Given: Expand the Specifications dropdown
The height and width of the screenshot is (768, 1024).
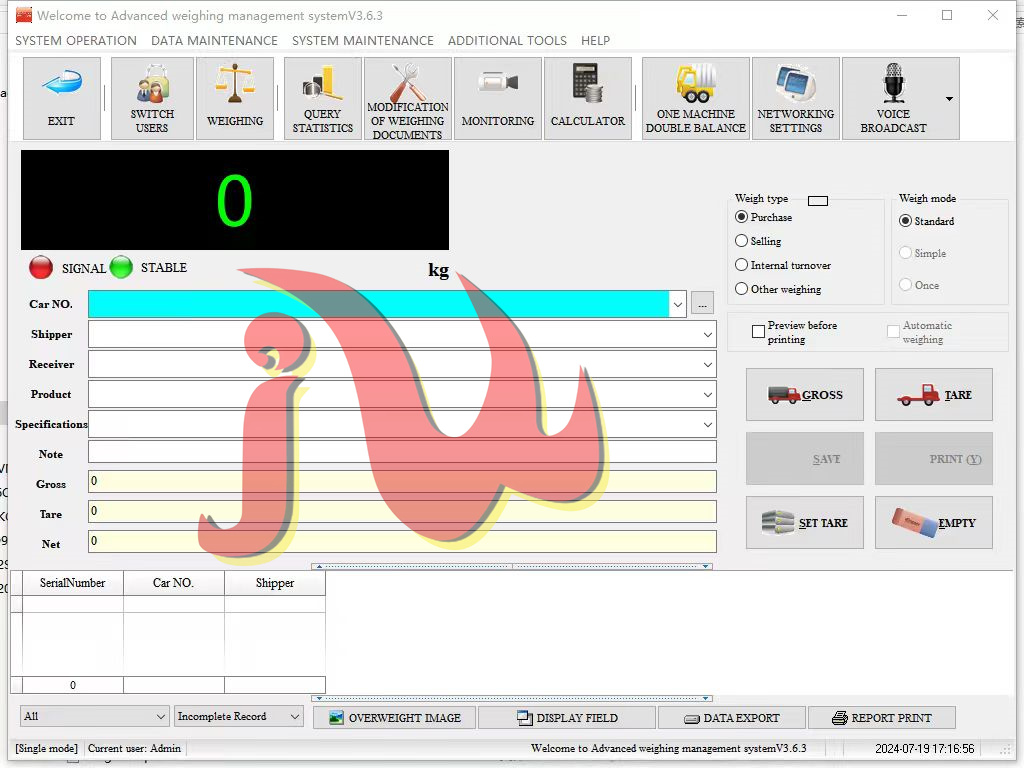Looking at the screenshot, I should 707,424.
